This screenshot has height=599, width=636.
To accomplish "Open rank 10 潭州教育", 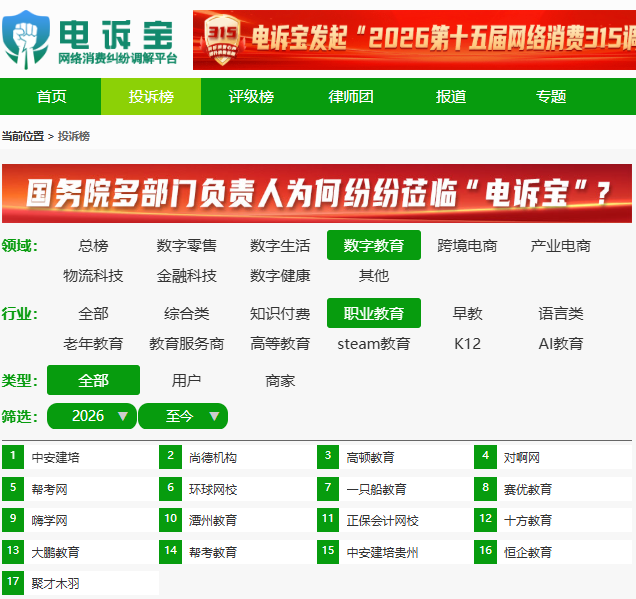I will click(x=213, y=520).
